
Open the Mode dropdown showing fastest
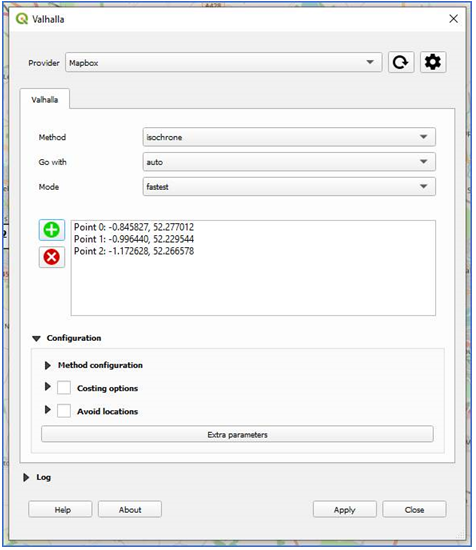point(289,187)
